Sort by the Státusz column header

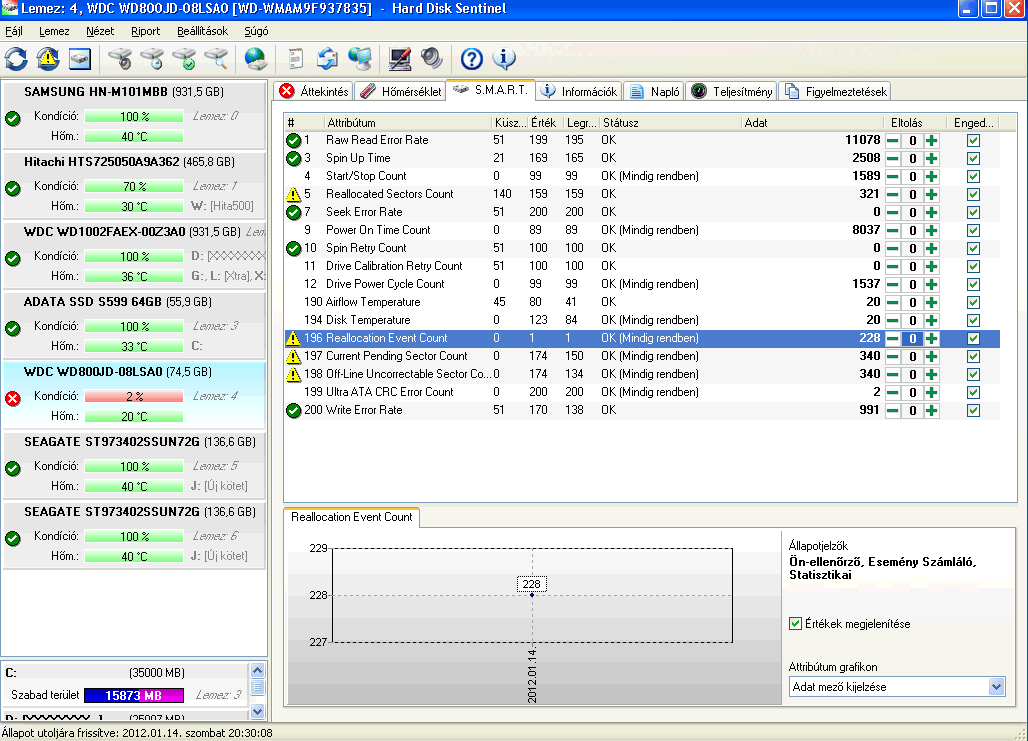[670, 123]
